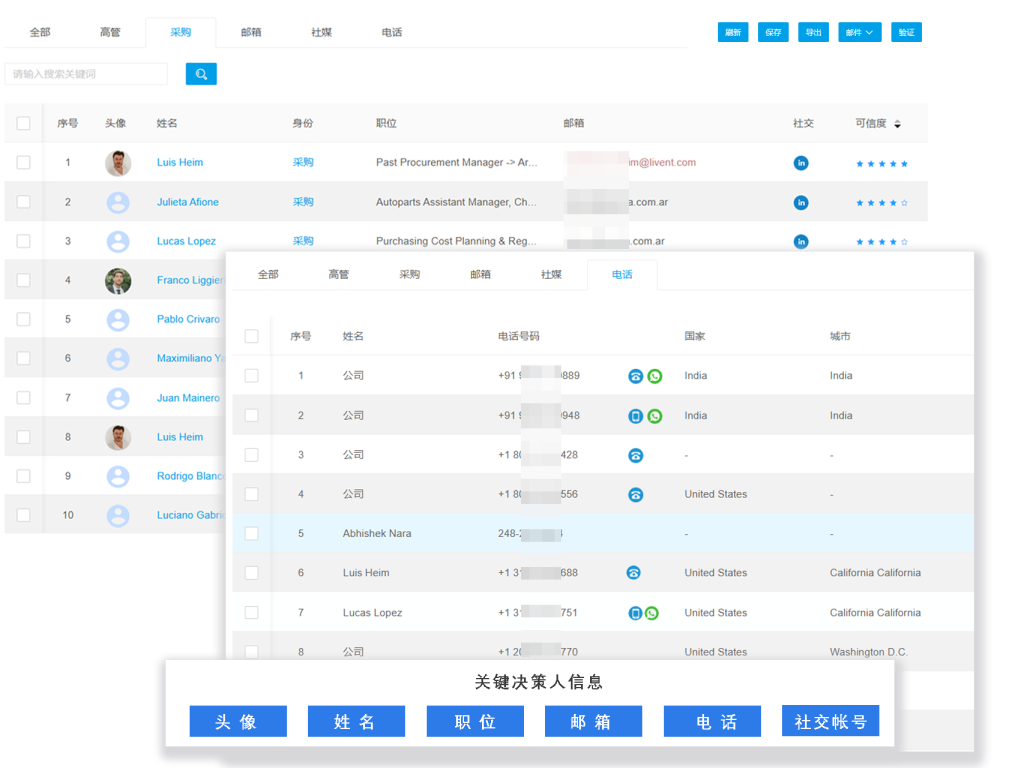The height and width of the screenshot is (768, 1024).
Task: Click WhatsApp icon beside first India phone number
Action: [x=655, y=376]
